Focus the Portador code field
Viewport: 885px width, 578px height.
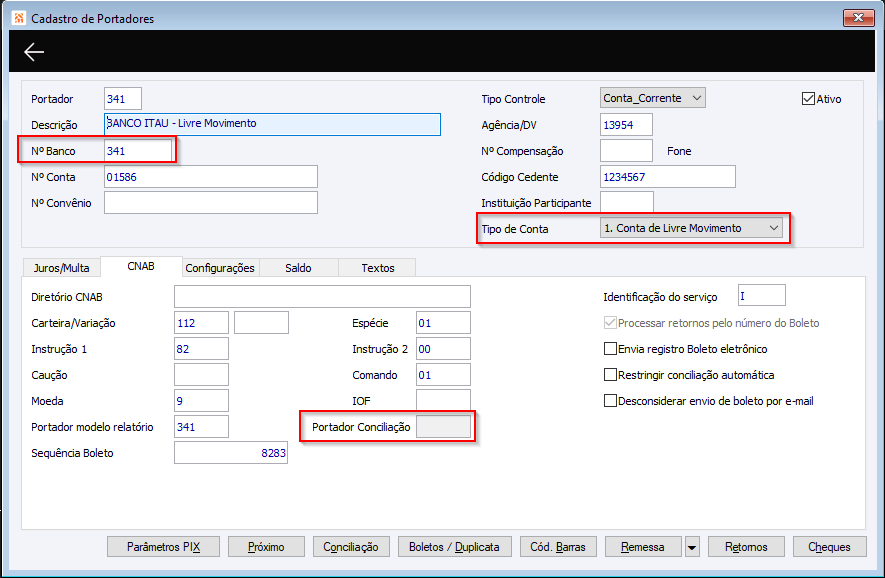[x=122, y=99]
